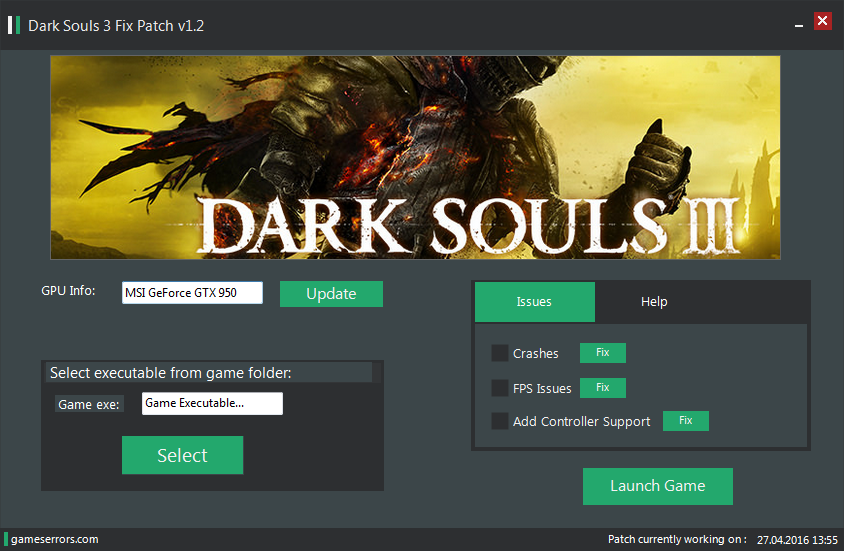
Task: Open the gameserrors.com link
Action: point(54,539)
